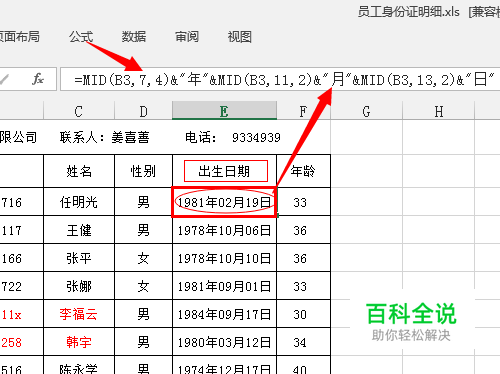Click the 姓名 header cell

pyautogui.click(x=79, y=171)
